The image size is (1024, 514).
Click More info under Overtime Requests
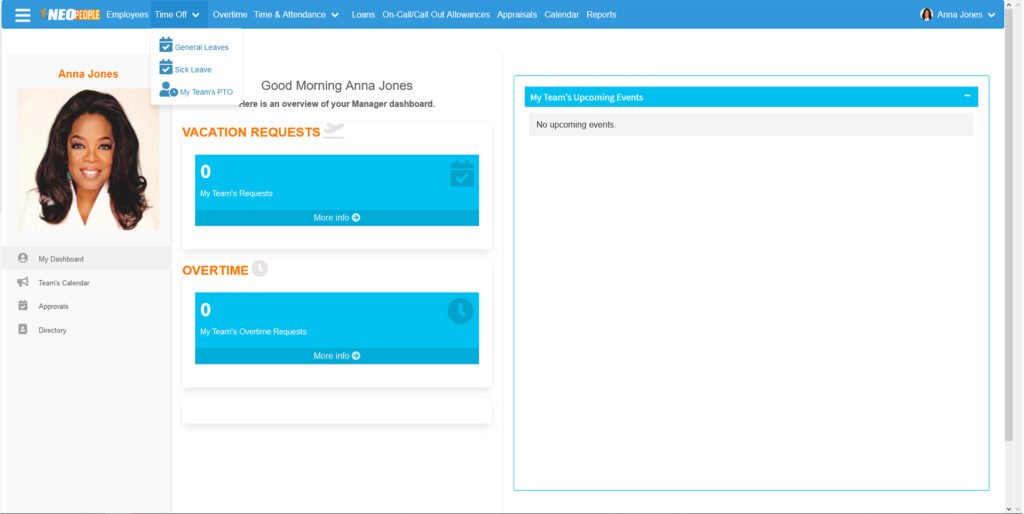coord(337,356)
